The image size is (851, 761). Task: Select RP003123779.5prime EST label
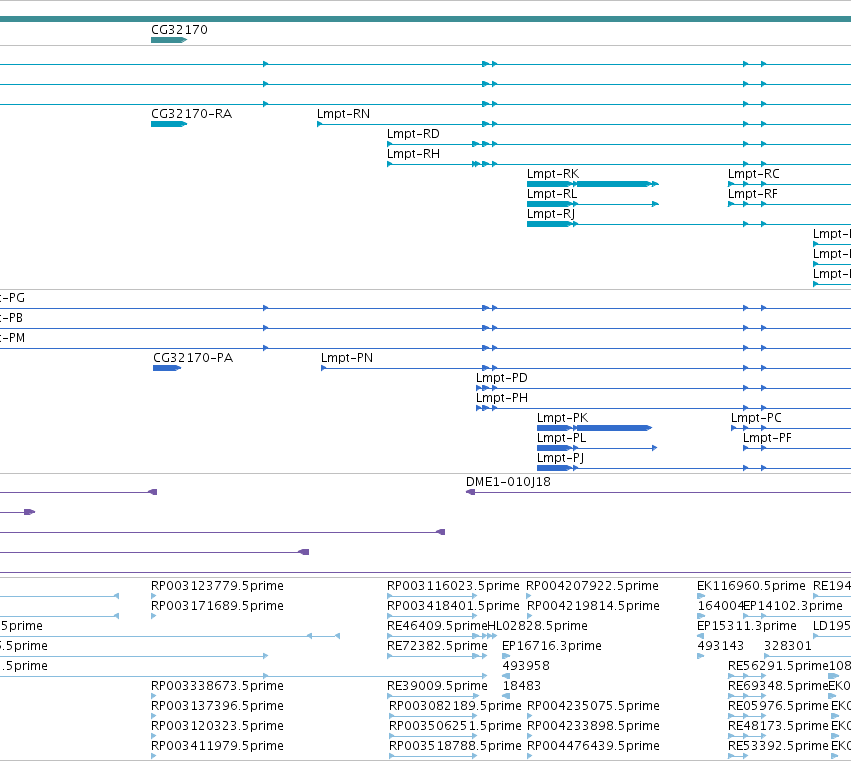[x=217, y=586]
